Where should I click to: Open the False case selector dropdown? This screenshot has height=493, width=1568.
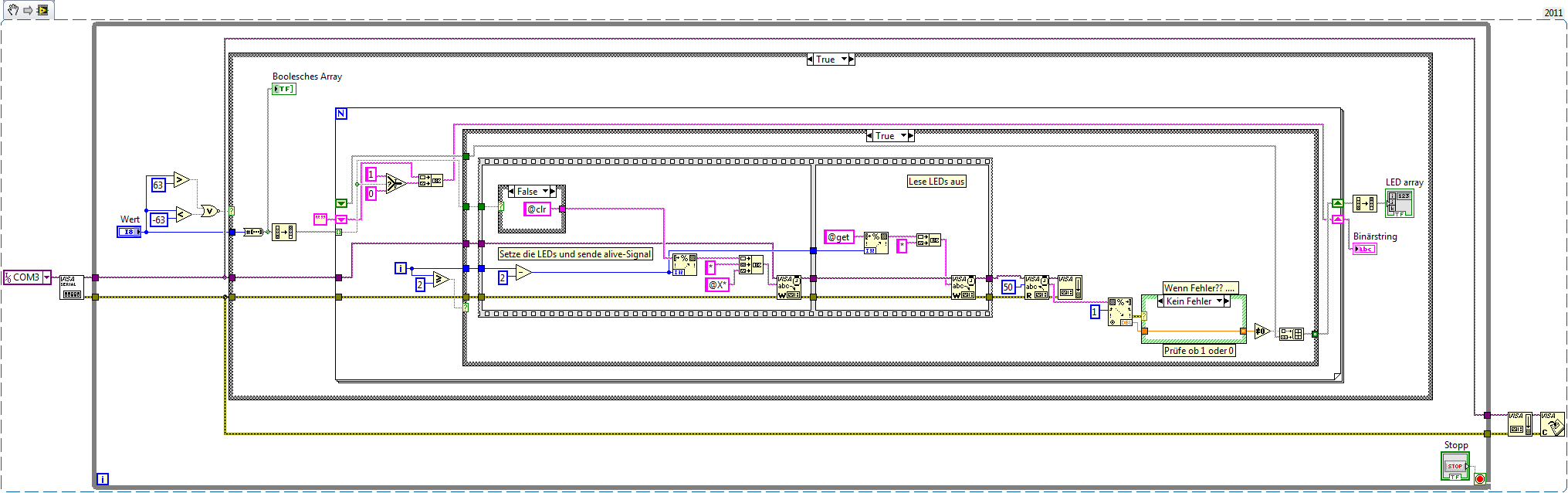[545, 192]
